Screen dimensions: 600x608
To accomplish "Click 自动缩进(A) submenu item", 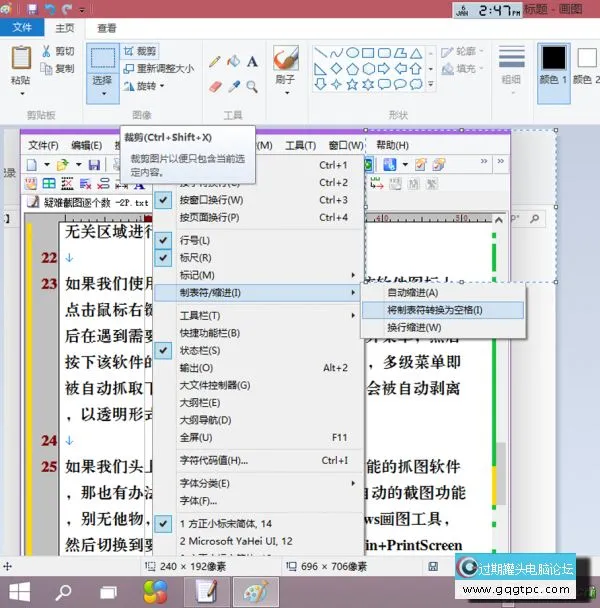I will [443, 293].
